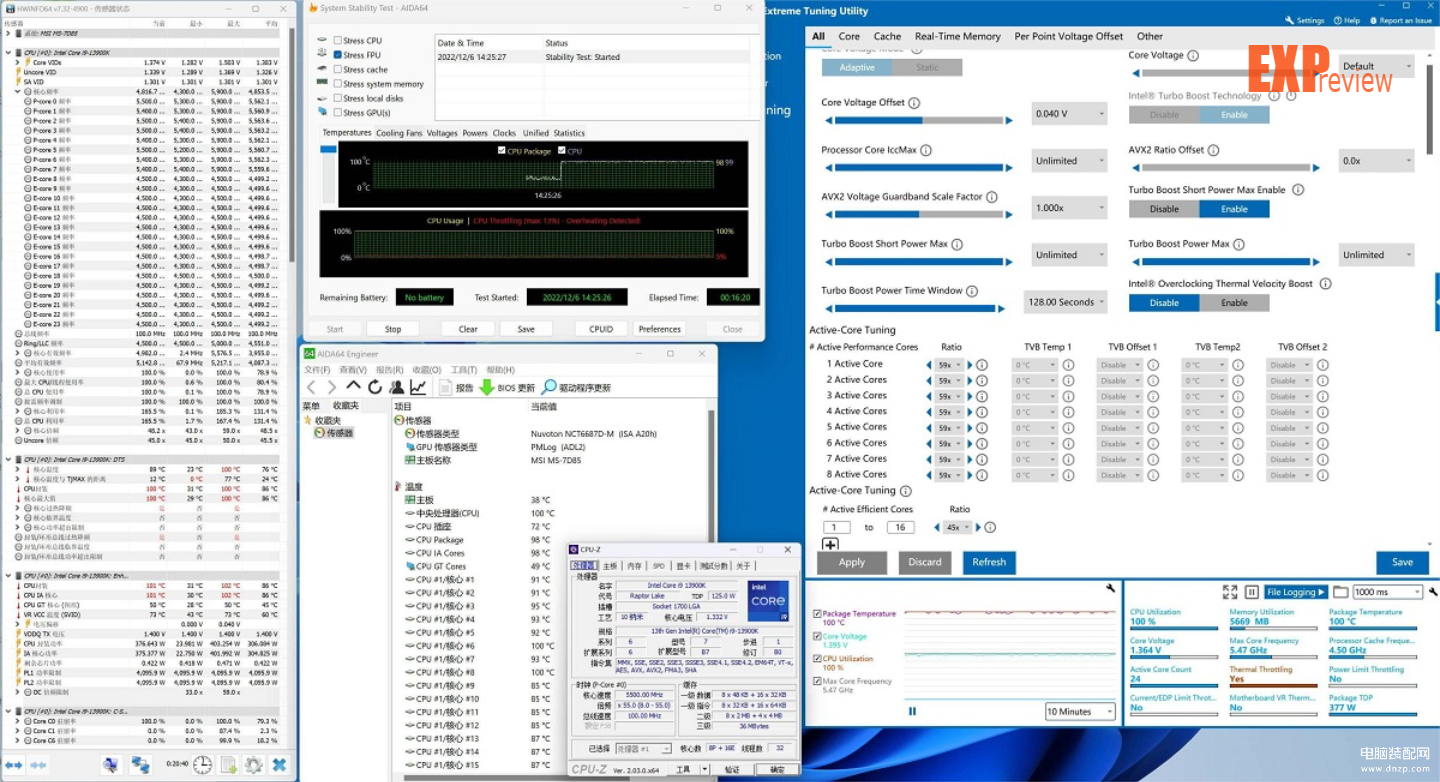Click the HWiNFO expand columns blue arrows icon

point(13,765)
